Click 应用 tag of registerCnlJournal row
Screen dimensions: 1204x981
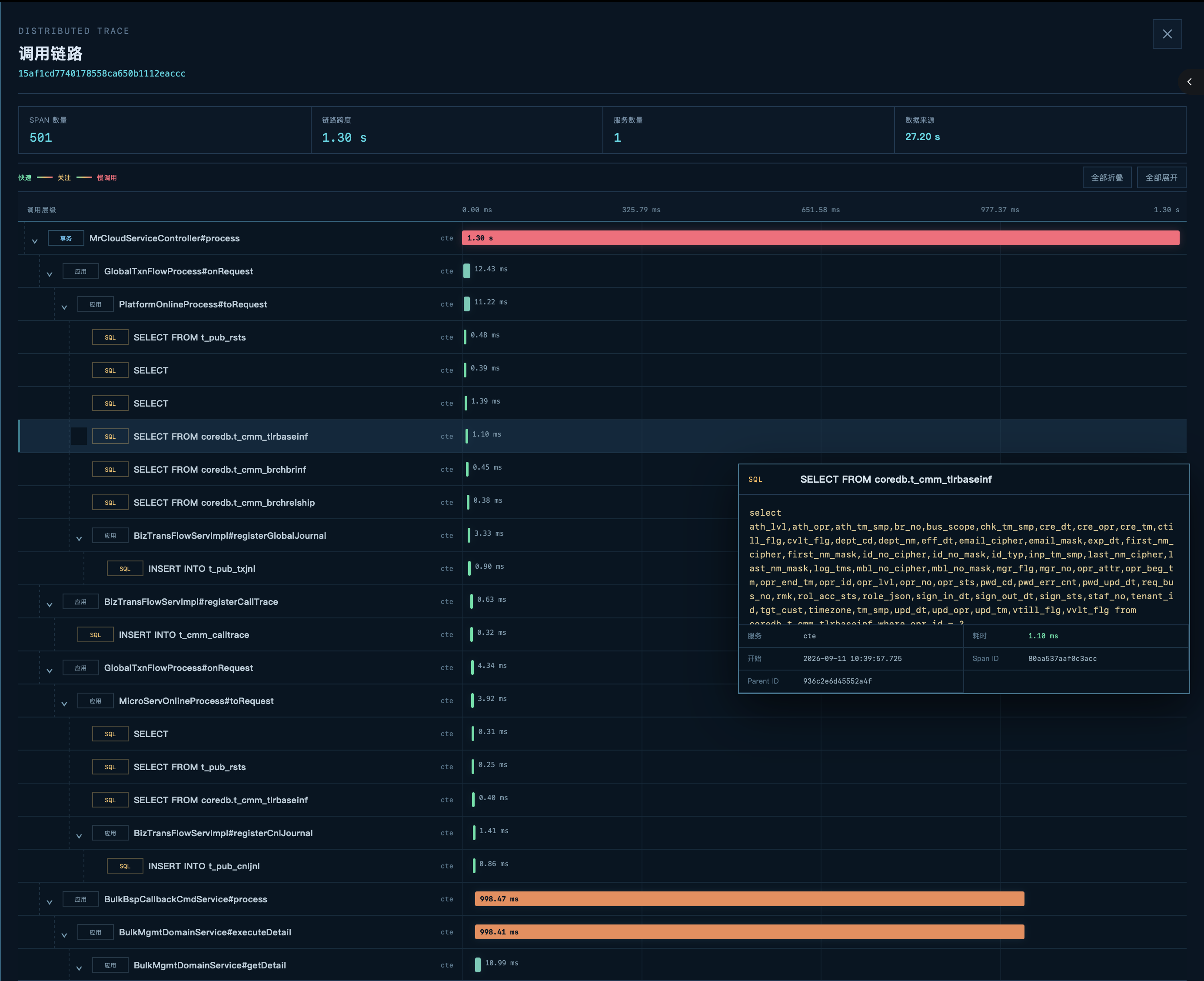(110, 833)
